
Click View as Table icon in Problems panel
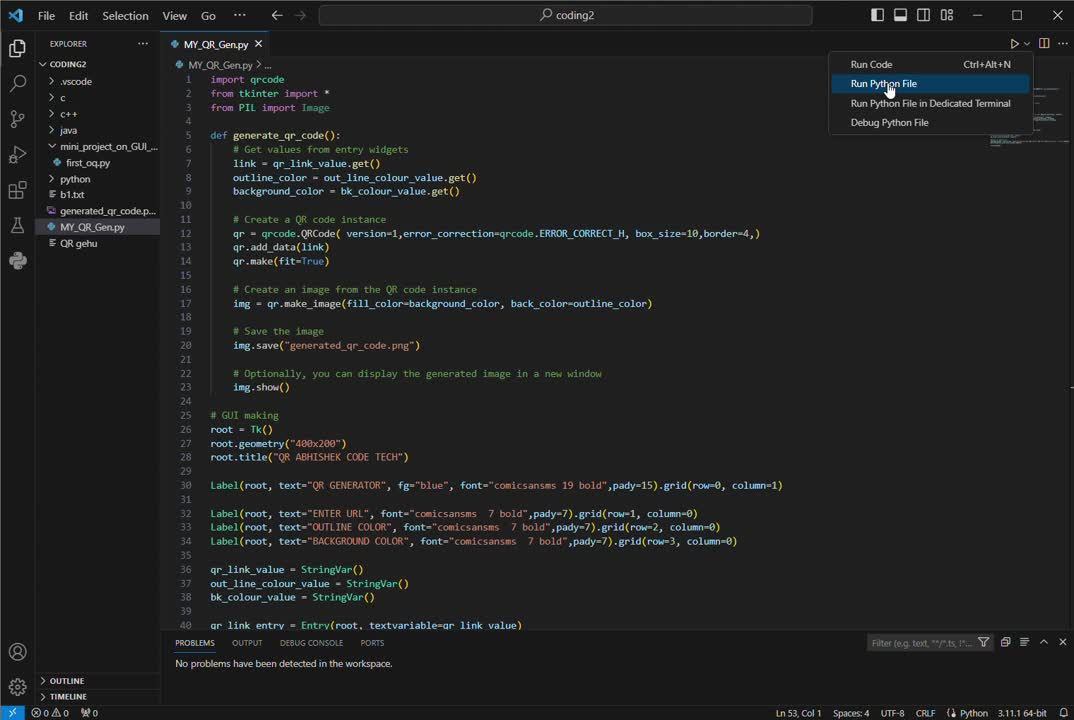pos(1025,642)
